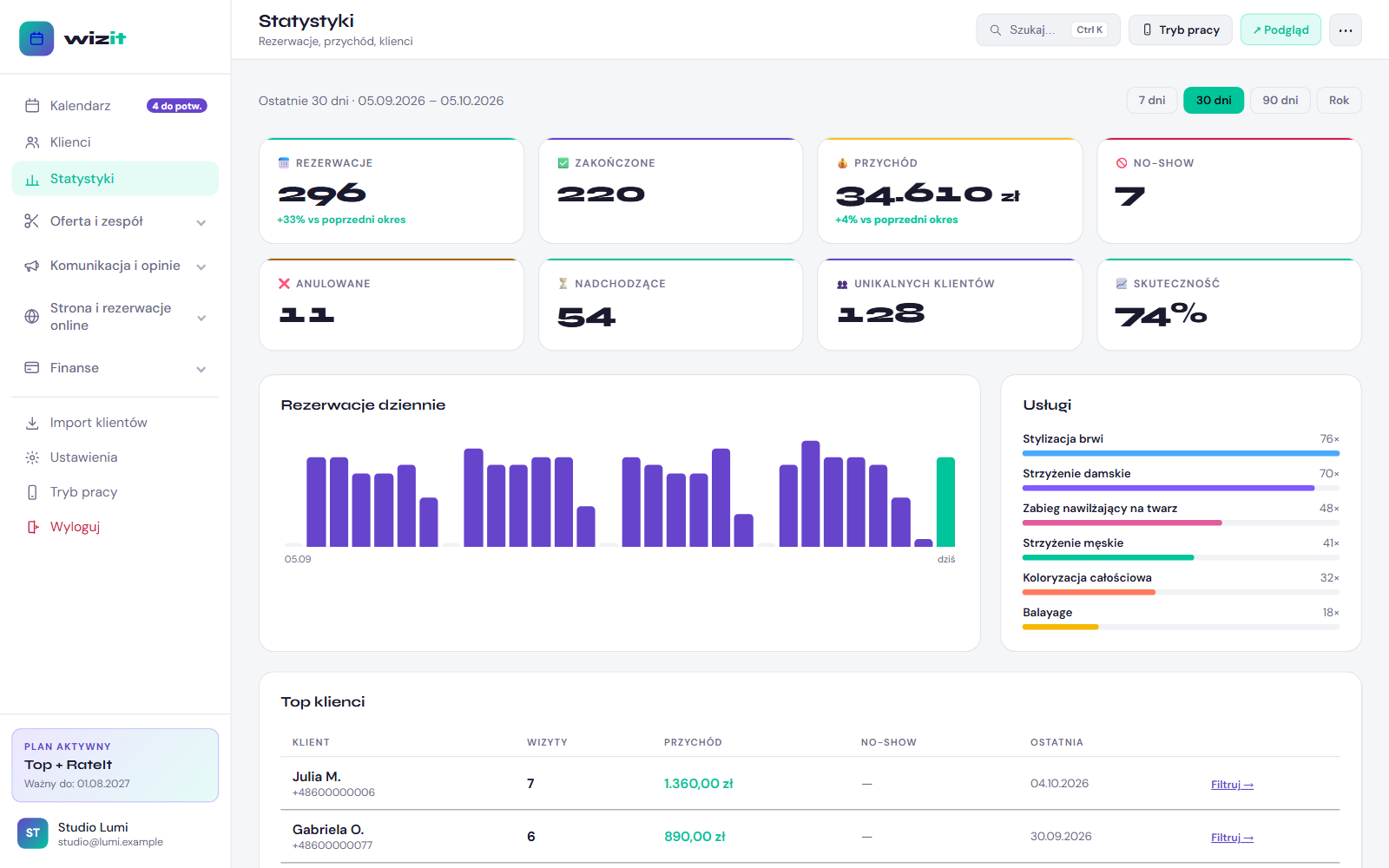The width and height of the screenshot is (1389, 868).
Task: Click the green 'dziś' bar in chart
Action: click(945, 502)
